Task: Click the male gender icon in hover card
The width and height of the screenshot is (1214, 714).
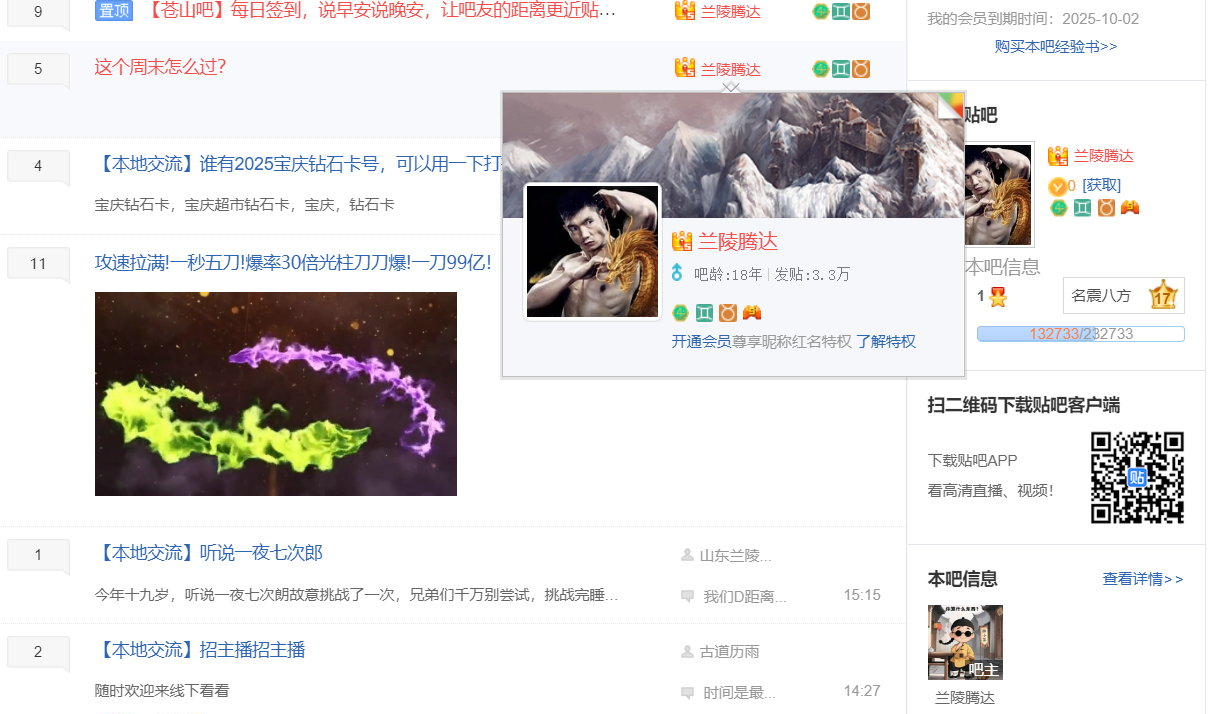Action: tap(677, 274)
